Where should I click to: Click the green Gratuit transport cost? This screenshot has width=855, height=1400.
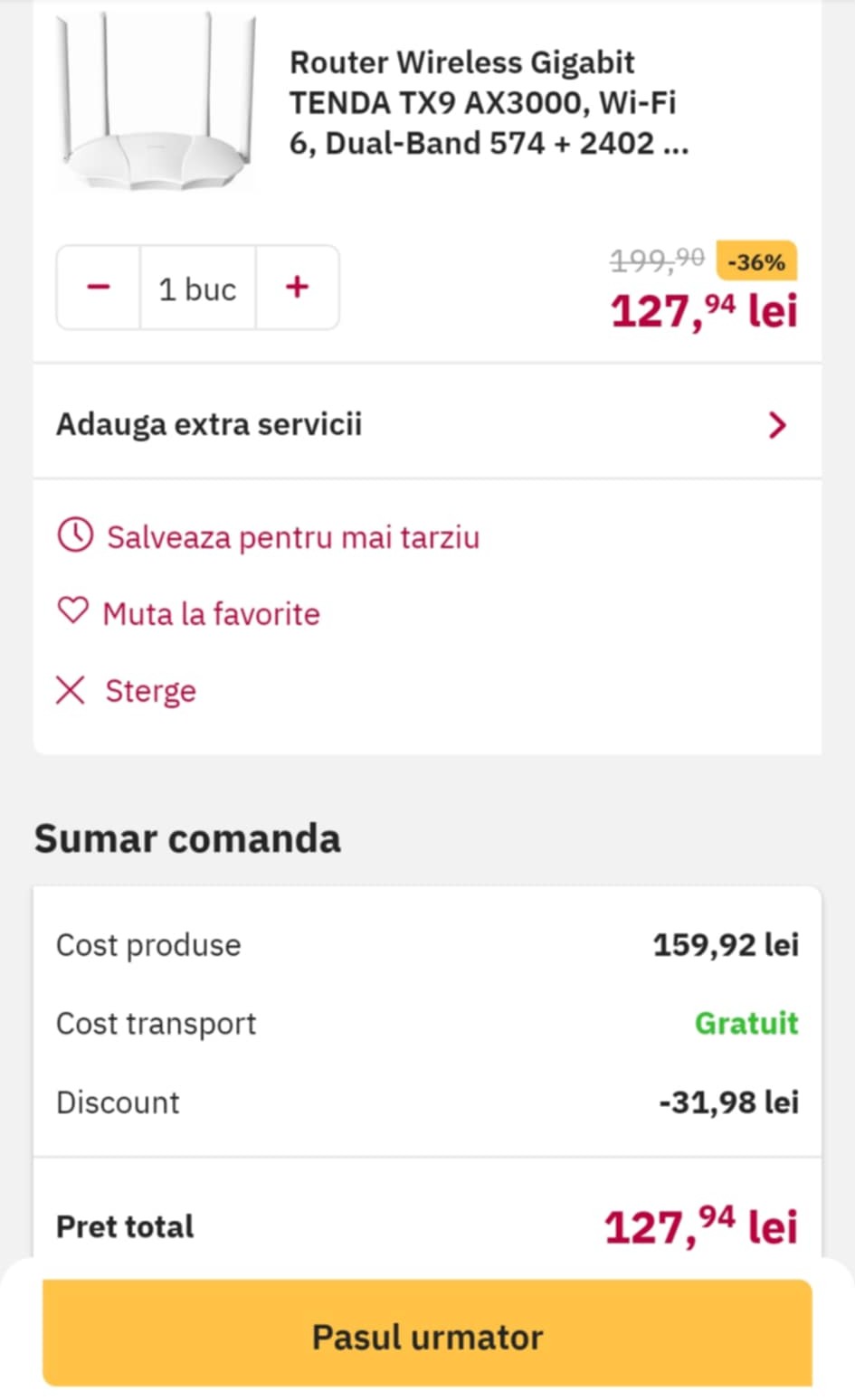746,1023
